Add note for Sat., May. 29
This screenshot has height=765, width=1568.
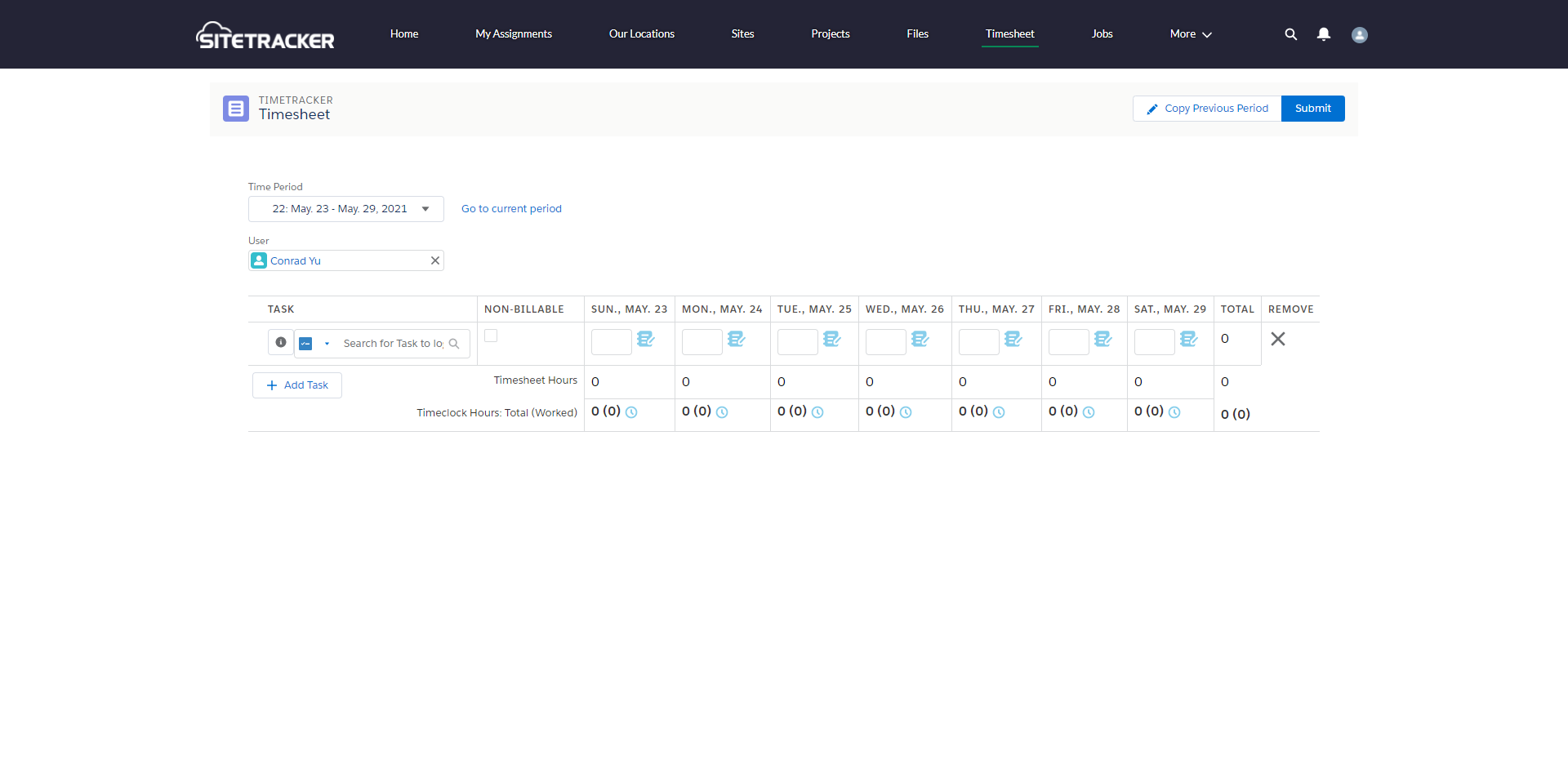[1188, 339]
